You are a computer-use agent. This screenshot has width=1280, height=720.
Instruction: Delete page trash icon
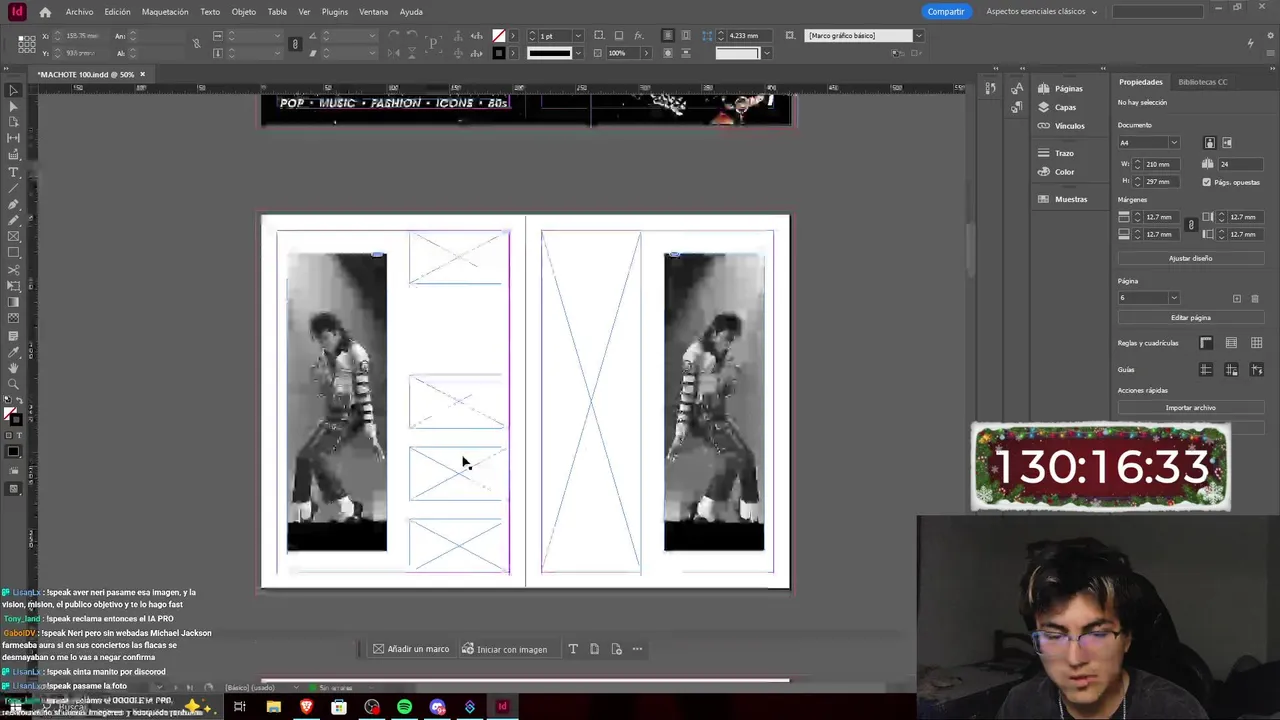[1255, 298]
